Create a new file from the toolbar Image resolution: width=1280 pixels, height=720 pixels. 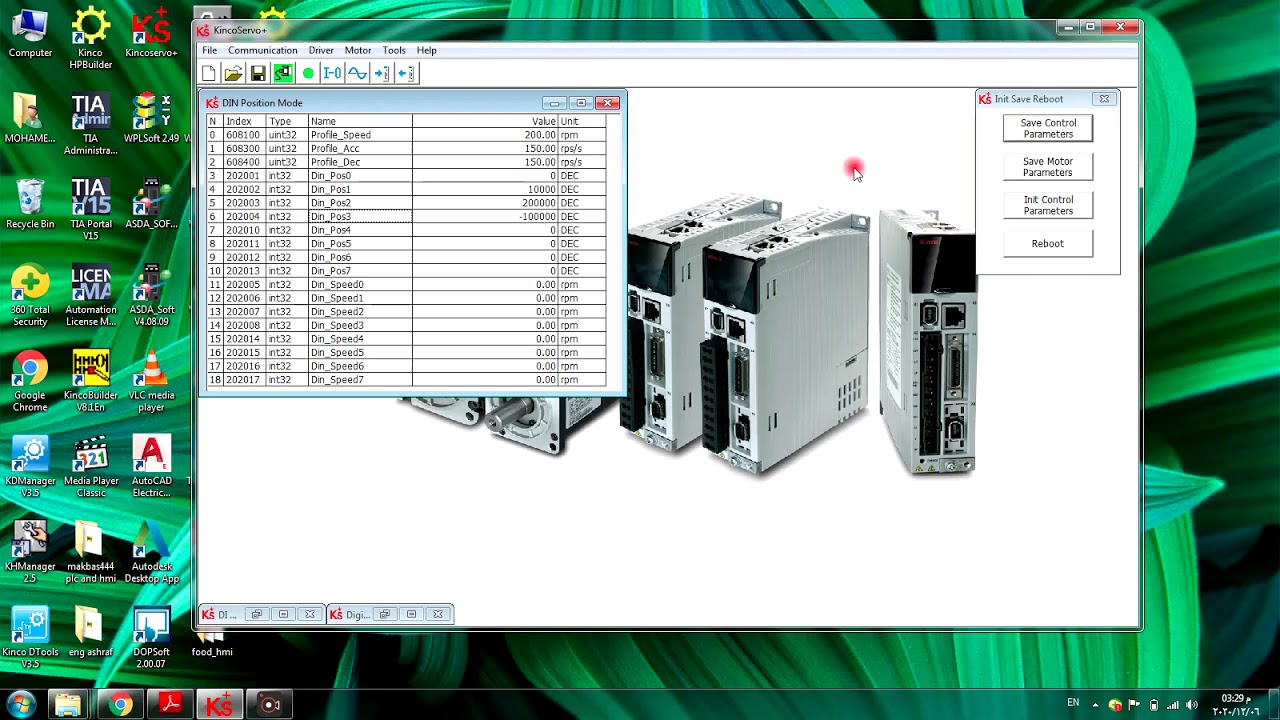click(x=209, y=73)
